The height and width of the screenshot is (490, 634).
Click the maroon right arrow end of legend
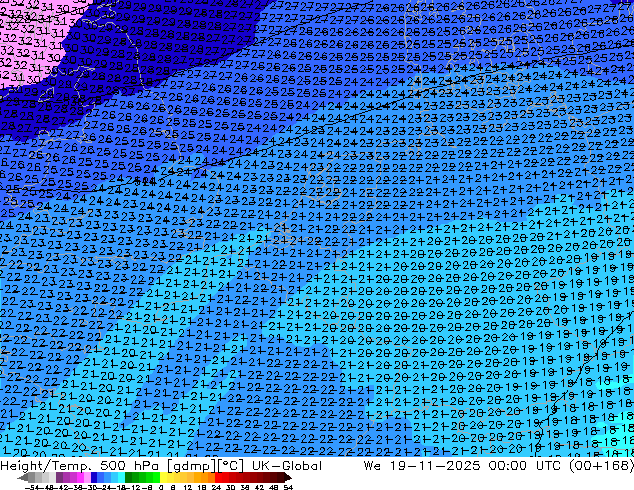288,478
